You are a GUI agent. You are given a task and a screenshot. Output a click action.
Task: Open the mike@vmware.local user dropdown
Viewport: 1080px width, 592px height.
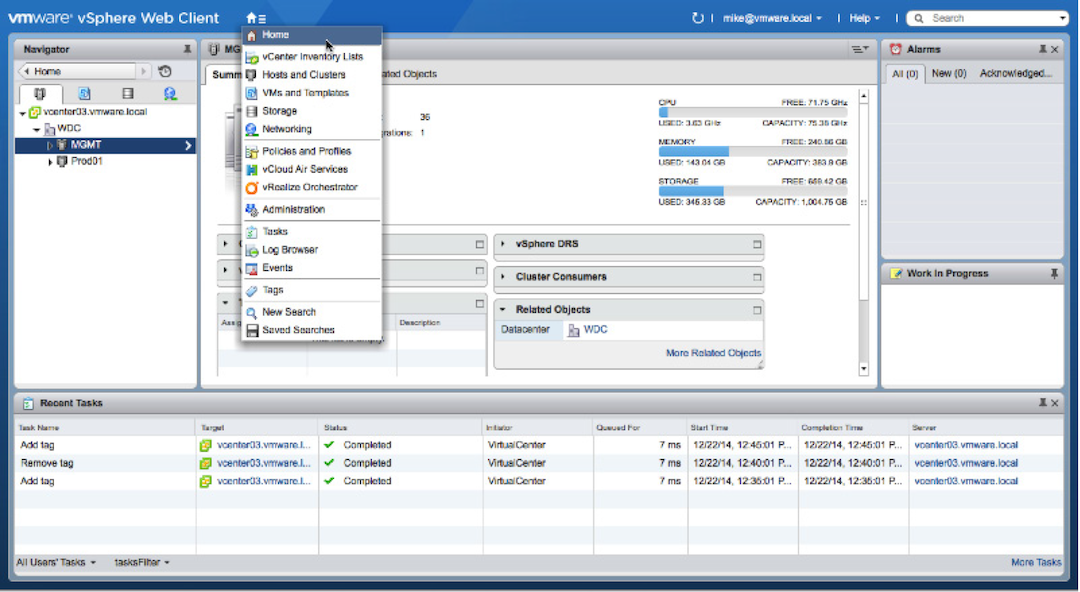[x=772, y=19]
